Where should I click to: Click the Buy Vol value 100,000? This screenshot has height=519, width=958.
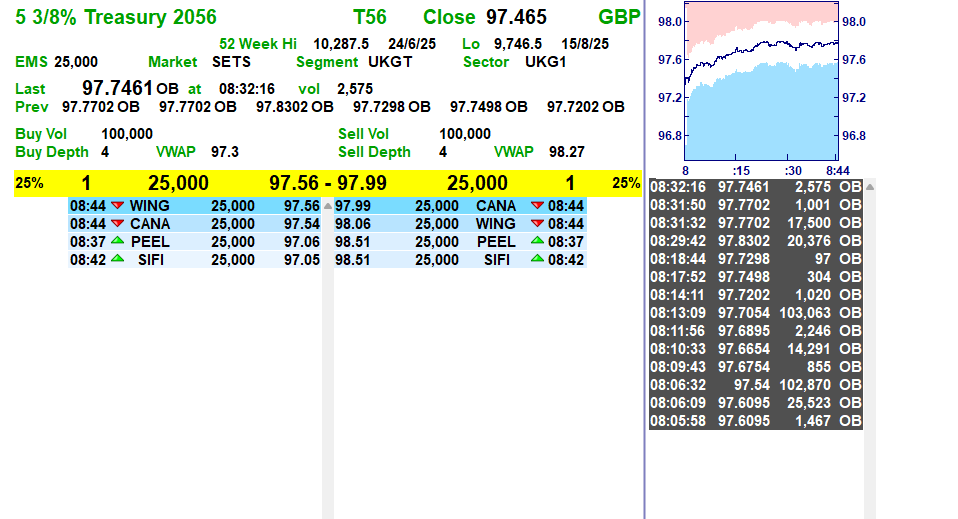[127, 134]
